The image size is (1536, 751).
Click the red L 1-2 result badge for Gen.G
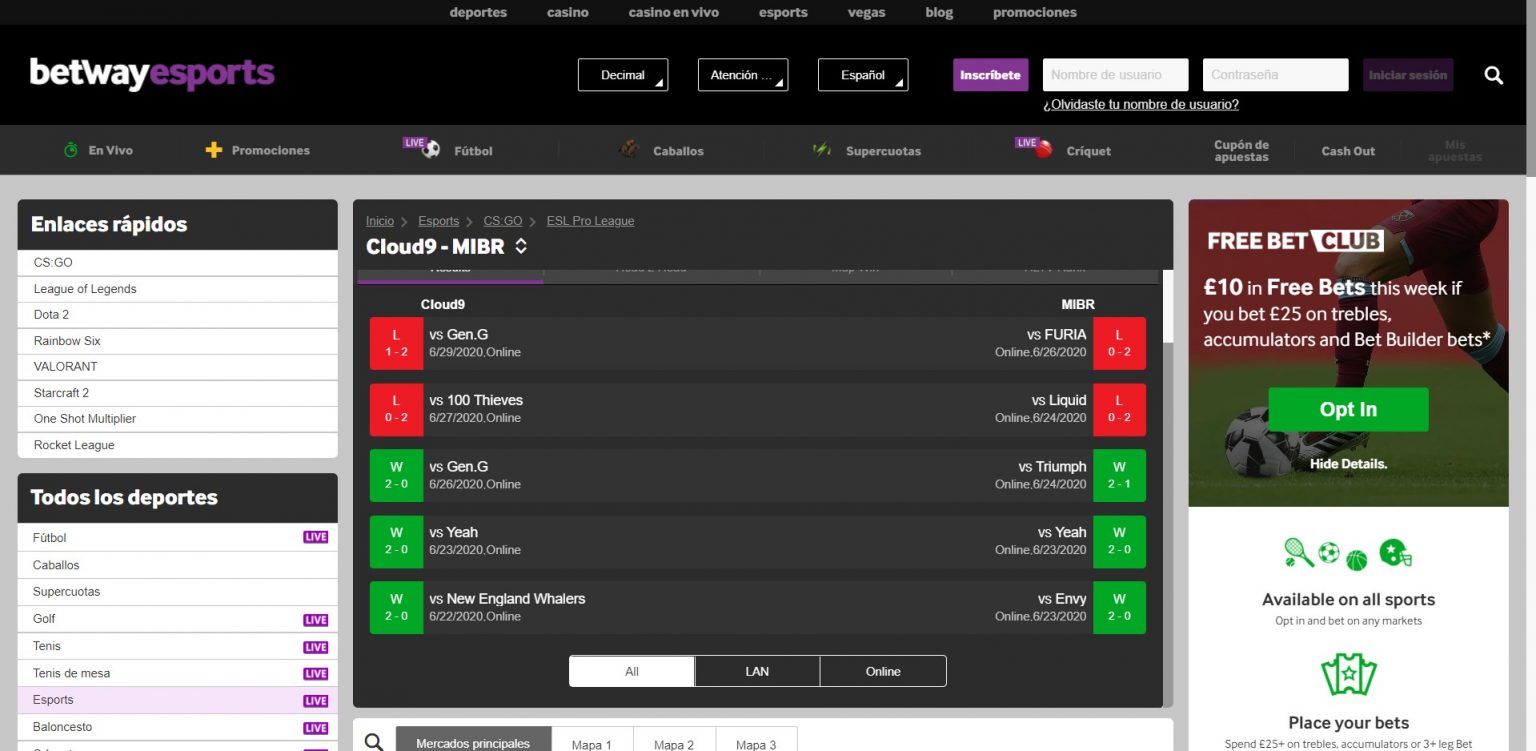pos(396,343)
